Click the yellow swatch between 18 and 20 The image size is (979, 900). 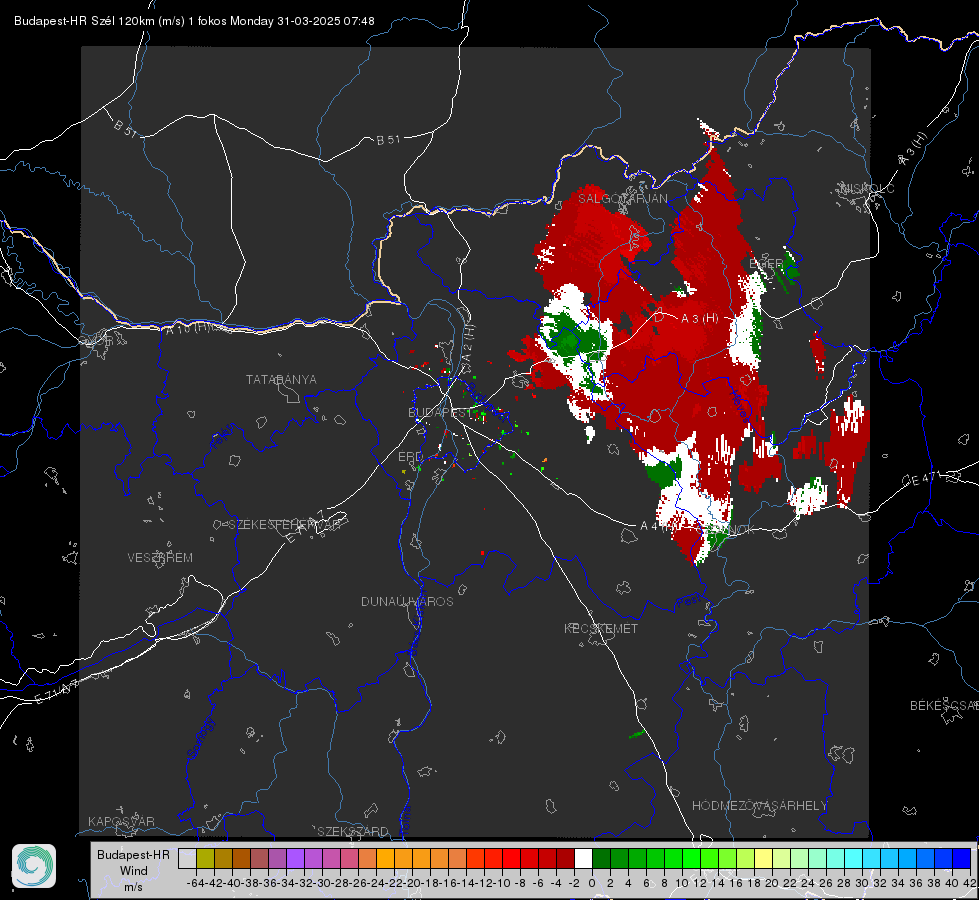(764, 859)
